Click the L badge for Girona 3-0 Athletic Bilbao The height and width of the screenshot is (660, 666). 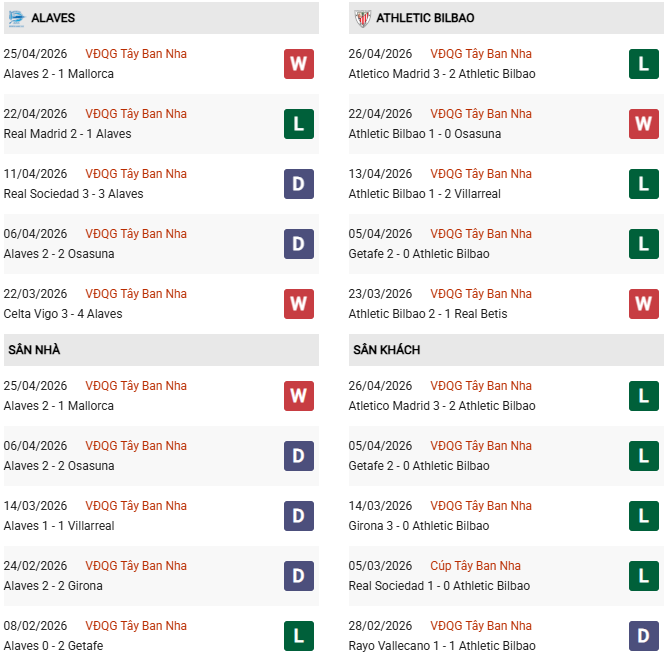pos(643,516)
